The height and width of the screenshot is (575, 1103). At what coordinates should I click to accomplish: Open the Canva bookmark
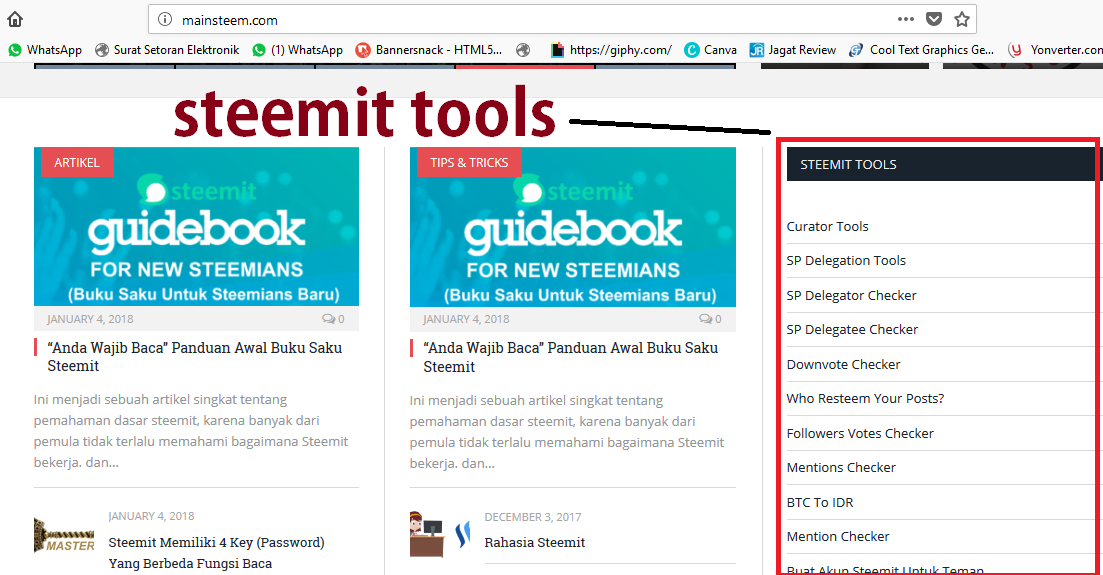pos(711,50)
